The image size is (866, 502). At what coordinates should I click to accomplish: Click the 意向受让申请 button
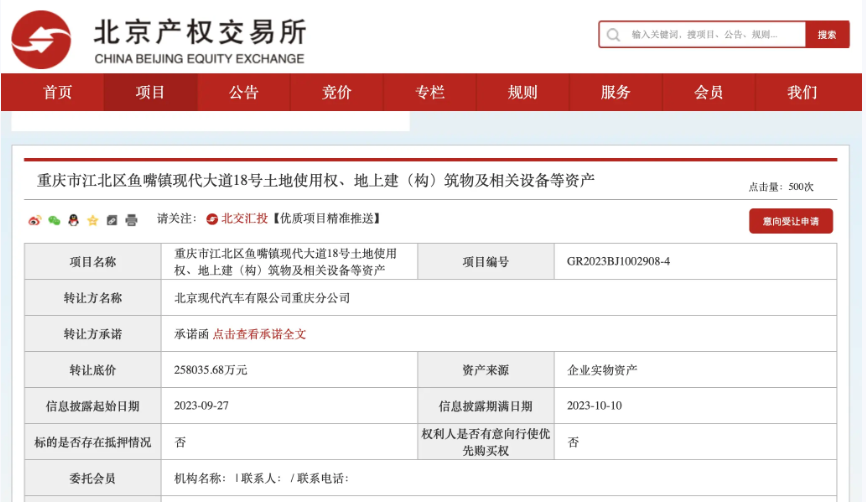click(790, 221)
